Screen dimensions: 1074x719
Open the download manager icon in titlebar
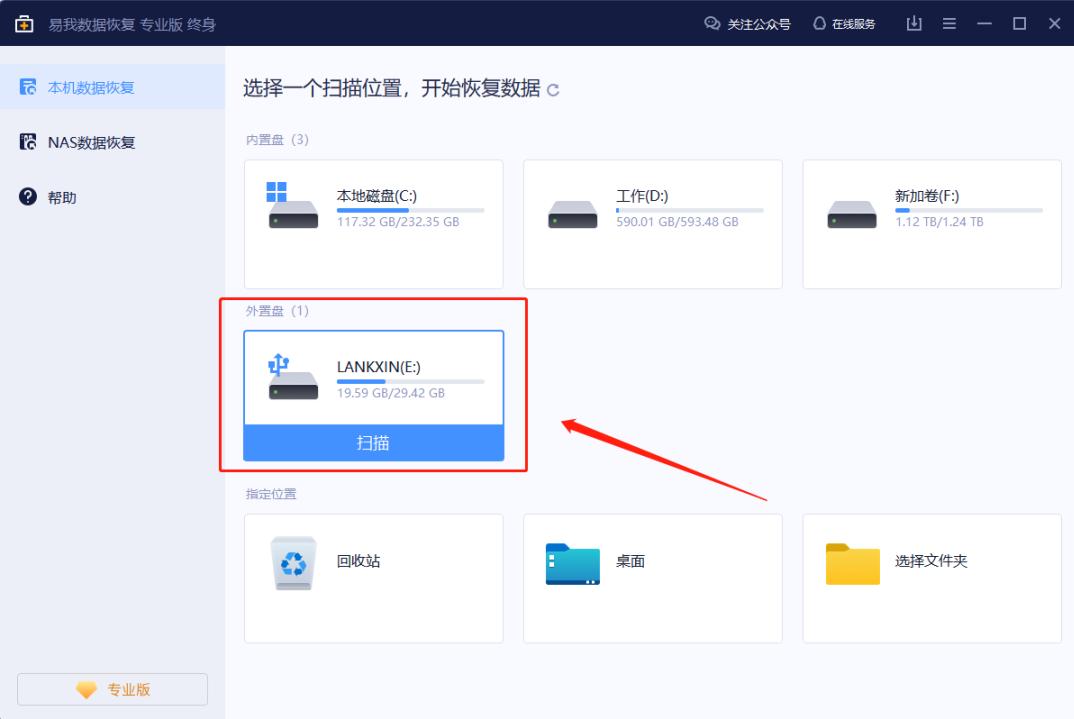click(913, 23)
